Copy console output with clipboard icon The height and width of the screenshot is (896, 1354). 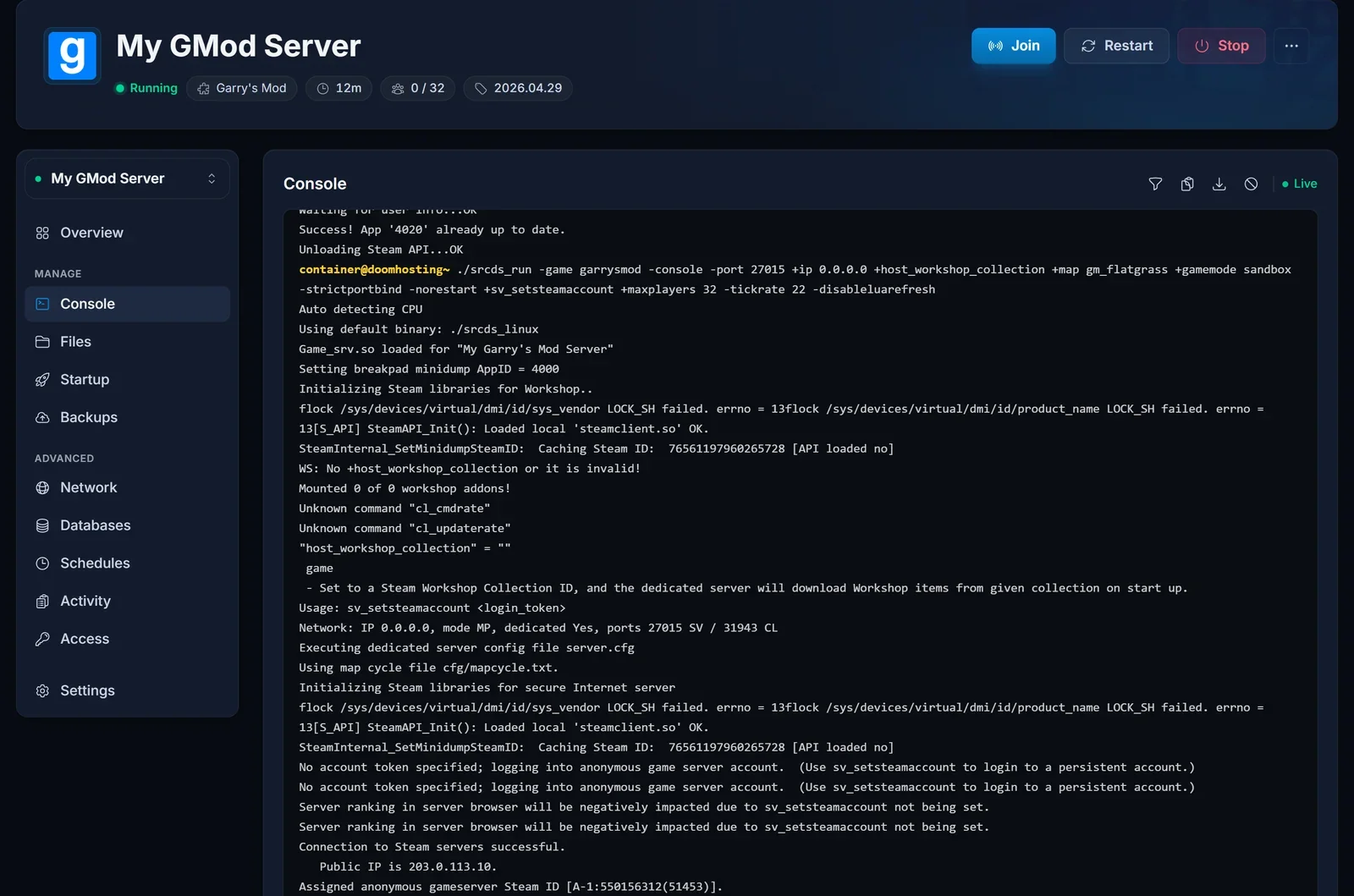1187,184
